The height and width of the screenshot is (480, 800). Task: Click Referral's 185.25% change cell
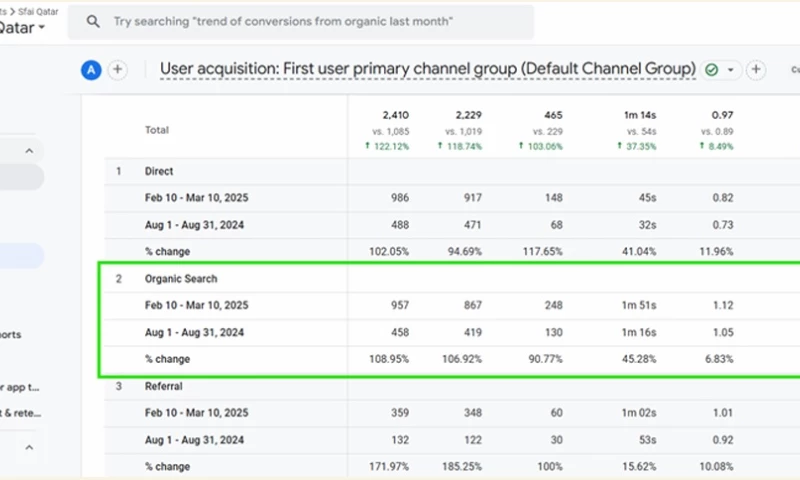[x=462, y=467]
